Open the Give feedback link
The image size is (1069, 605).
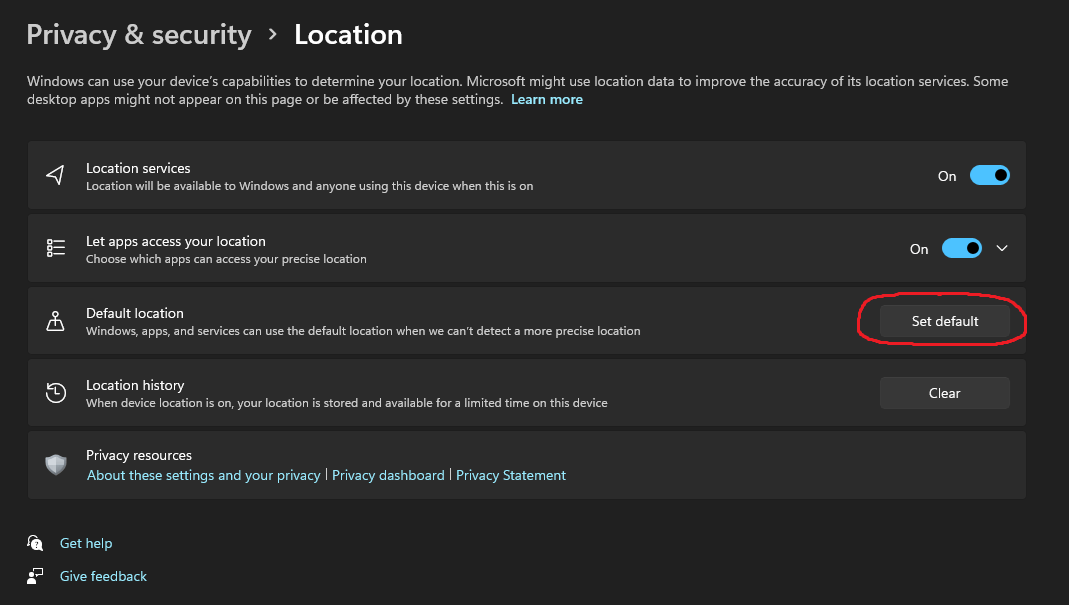click(103, 576)
